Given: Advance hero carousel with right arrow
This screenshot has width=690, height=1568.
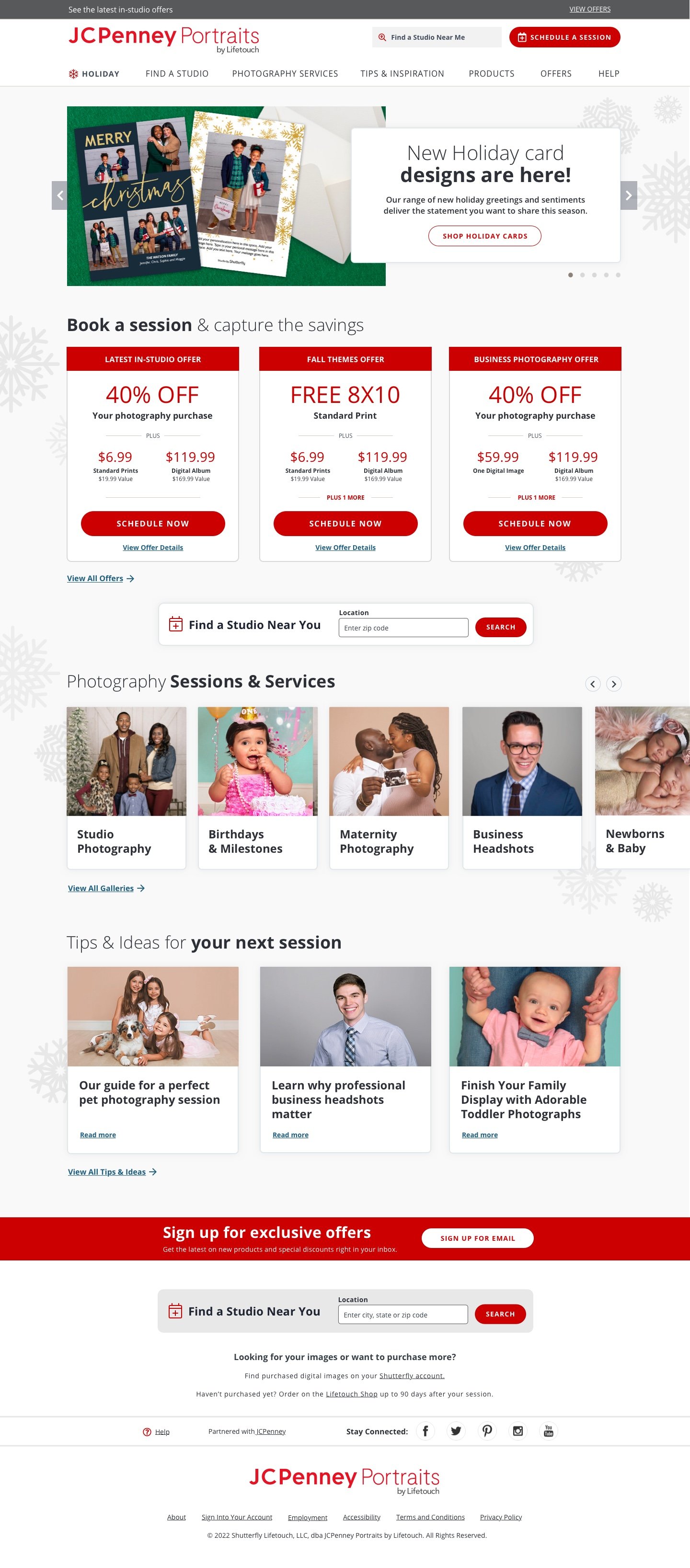Looking at the screenshot, I should 629,195.
